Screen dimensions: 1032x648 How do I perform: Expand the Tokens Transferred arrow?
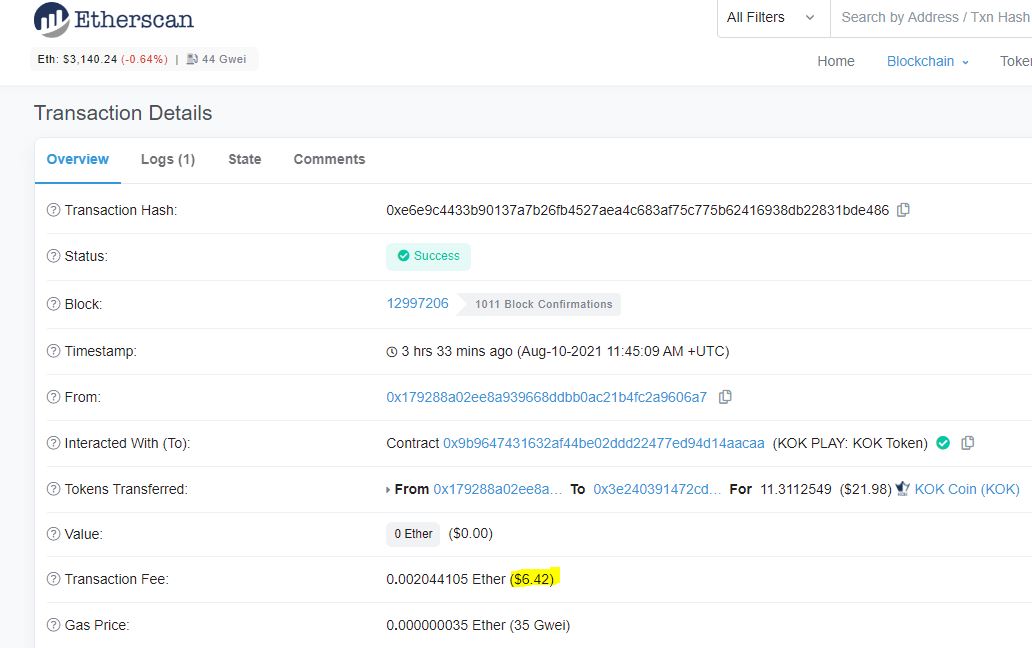(x=388, y=490)
